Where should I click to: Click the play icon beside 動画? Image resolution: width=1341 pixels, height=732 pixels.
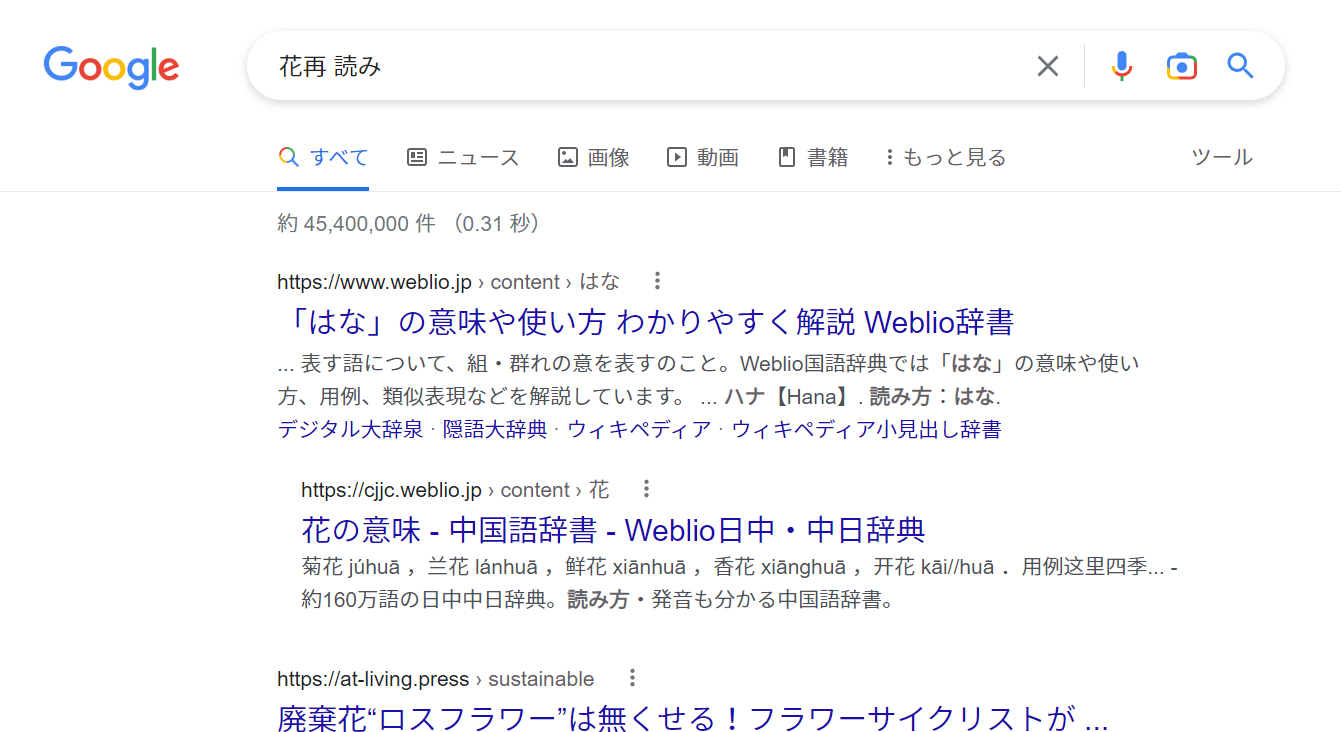(x=677, y=157)
